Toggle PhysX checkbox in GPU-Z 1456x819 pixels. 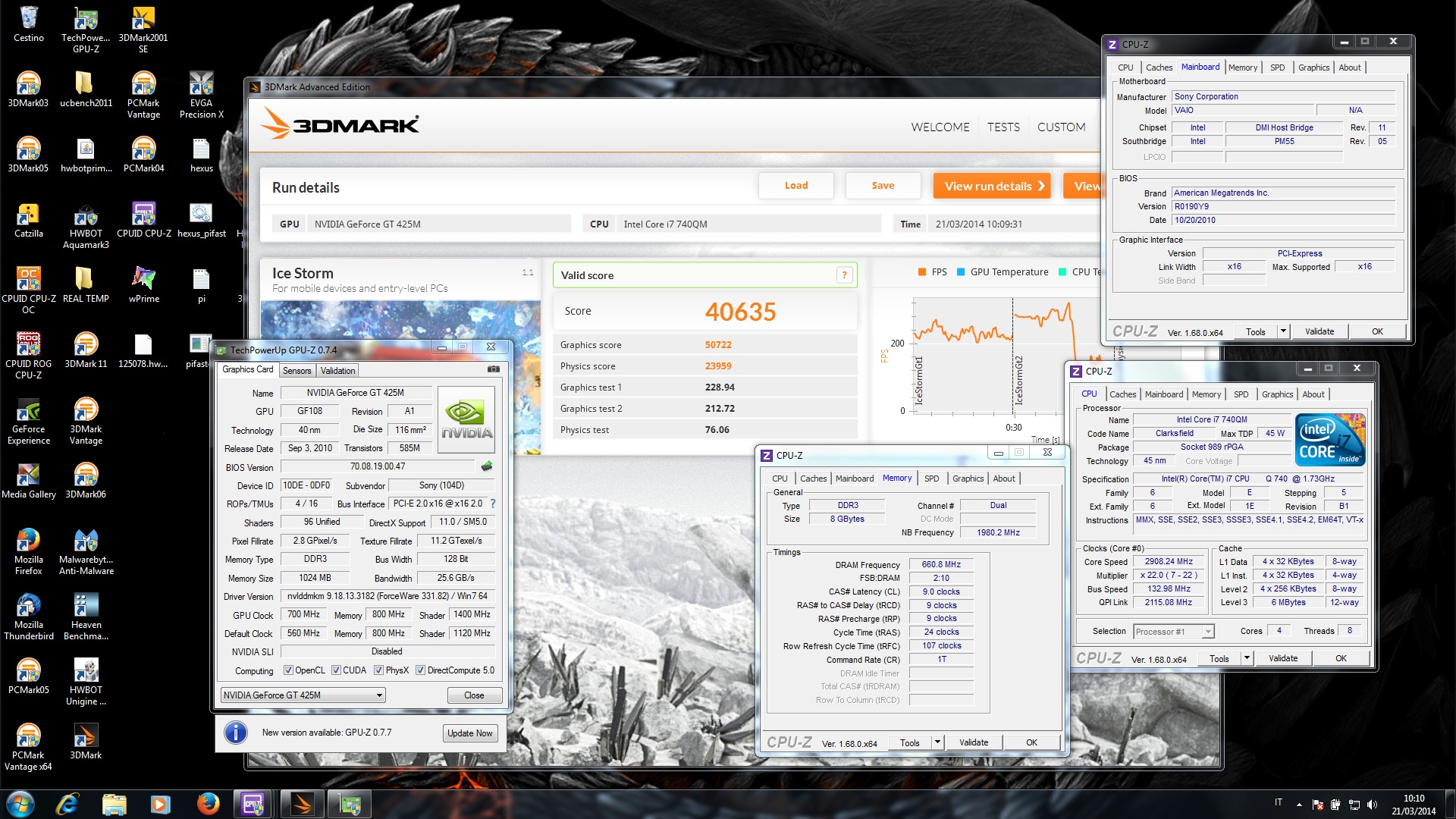coord(378,670)
